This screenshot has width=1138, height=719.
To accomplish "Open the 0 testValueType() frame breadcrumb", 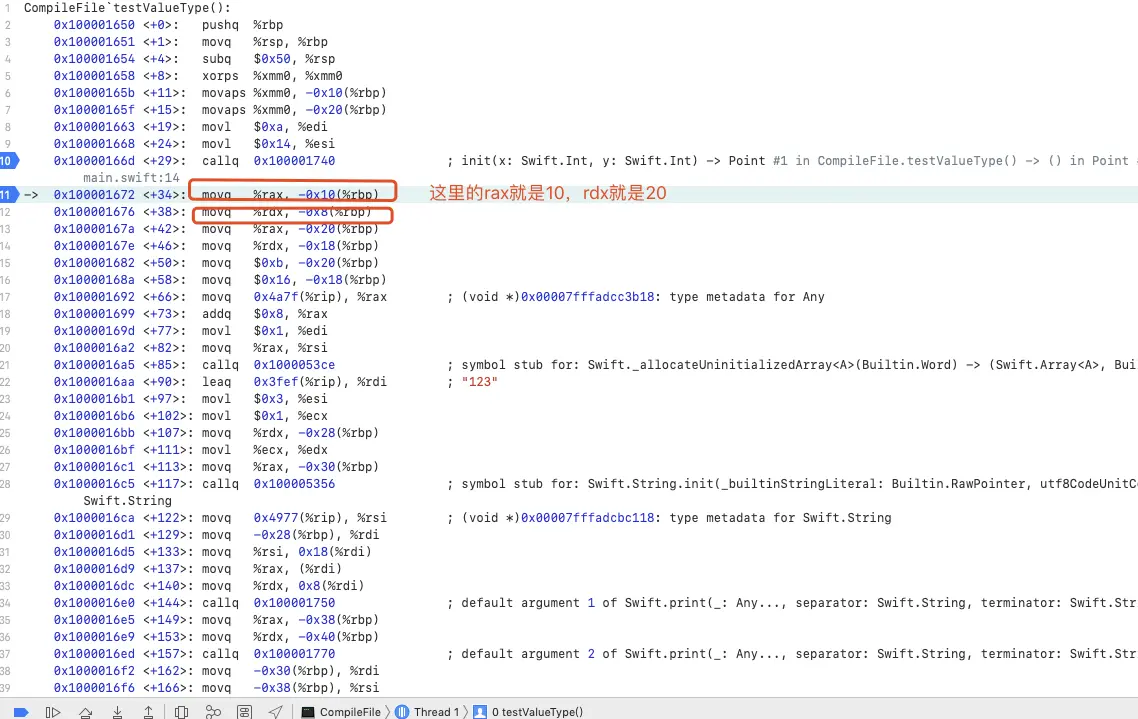I will (x=528, y=712).
